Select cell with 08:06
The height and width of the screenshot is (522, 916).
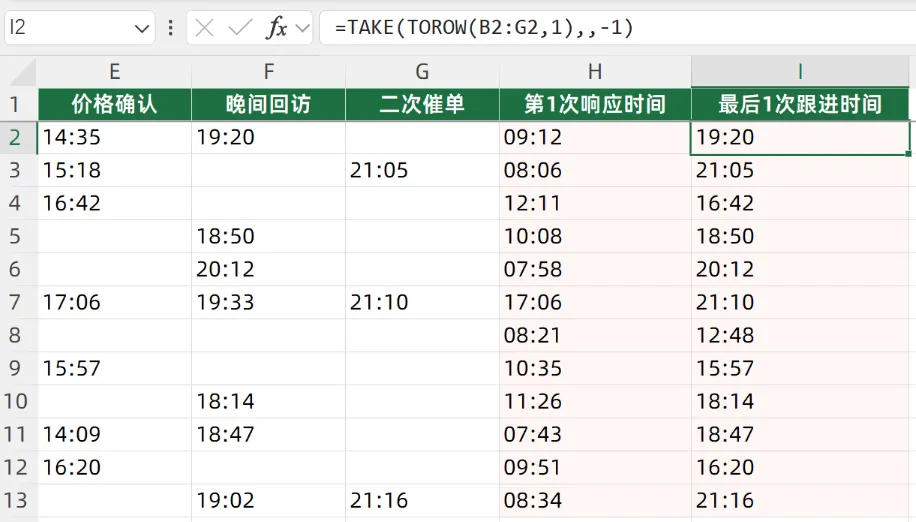click(x=595, y=170)
